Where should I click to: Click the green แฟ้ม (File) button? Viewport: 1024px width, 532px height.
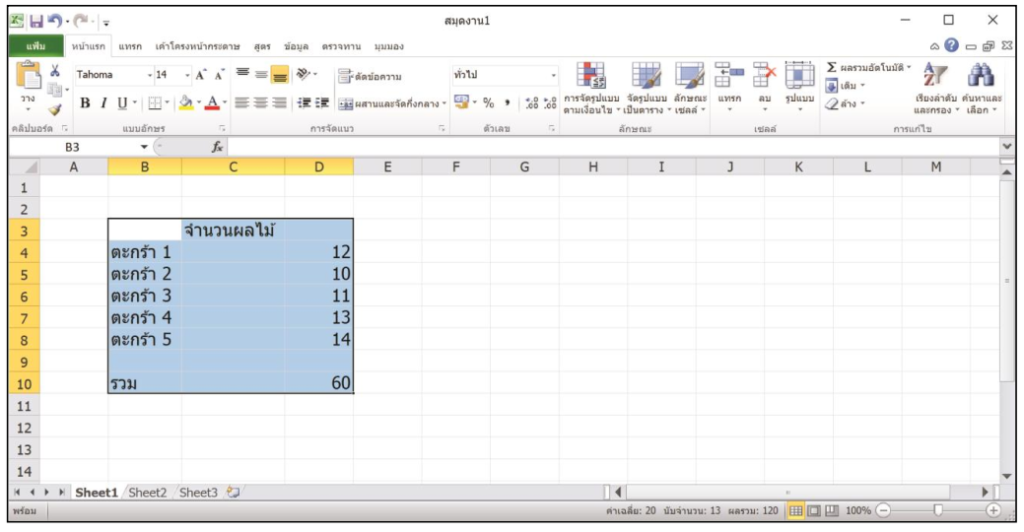tap(37, 47)
